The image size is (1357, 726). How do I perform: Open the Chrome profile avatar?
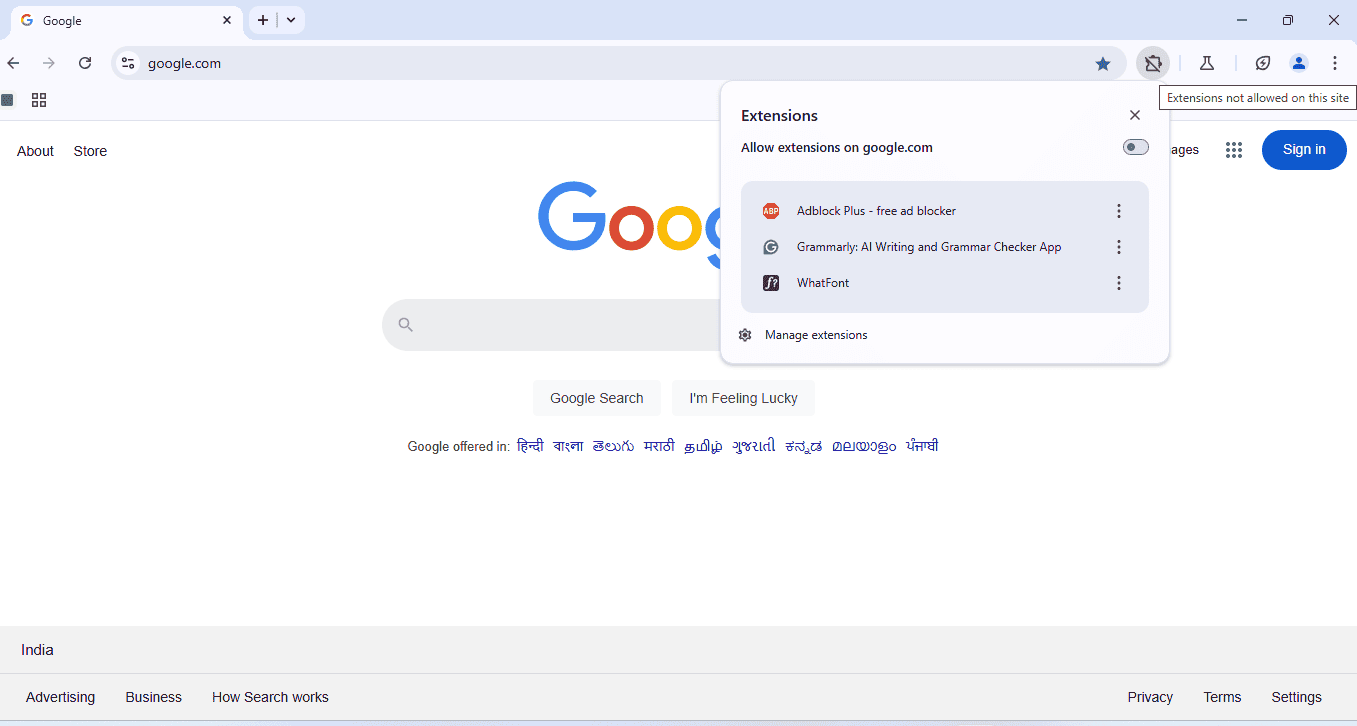coord(1299,63)
